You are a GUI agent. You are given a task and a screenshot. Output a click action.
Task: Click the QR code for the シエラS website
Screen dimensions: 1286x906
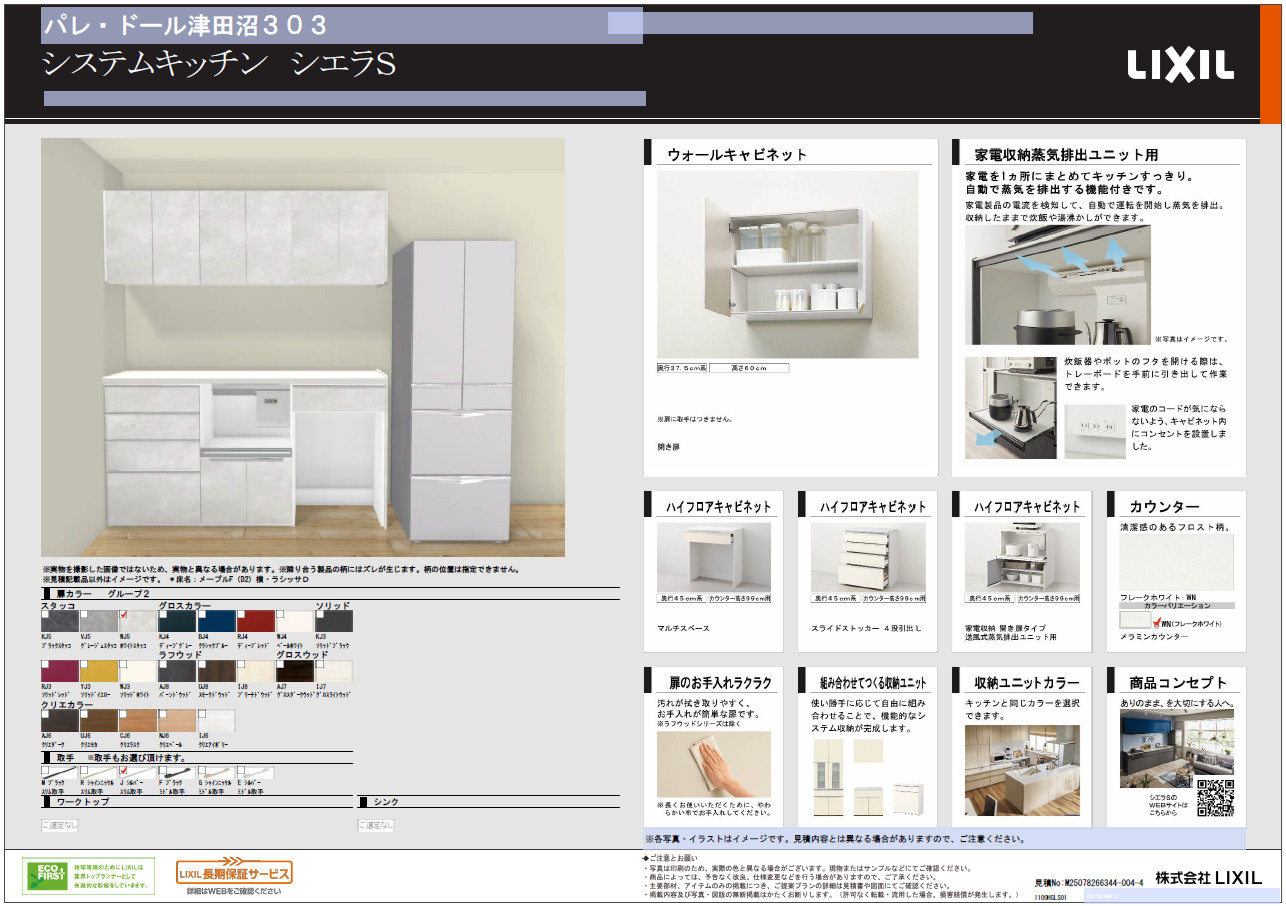pyautogui.click(x=1215, y=797)
